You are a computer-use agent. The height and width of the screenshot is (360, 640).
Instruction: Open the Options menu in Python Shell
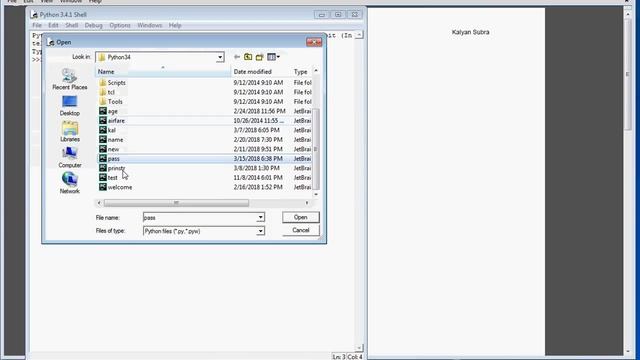pyautogui.click(x=120, y=25)
